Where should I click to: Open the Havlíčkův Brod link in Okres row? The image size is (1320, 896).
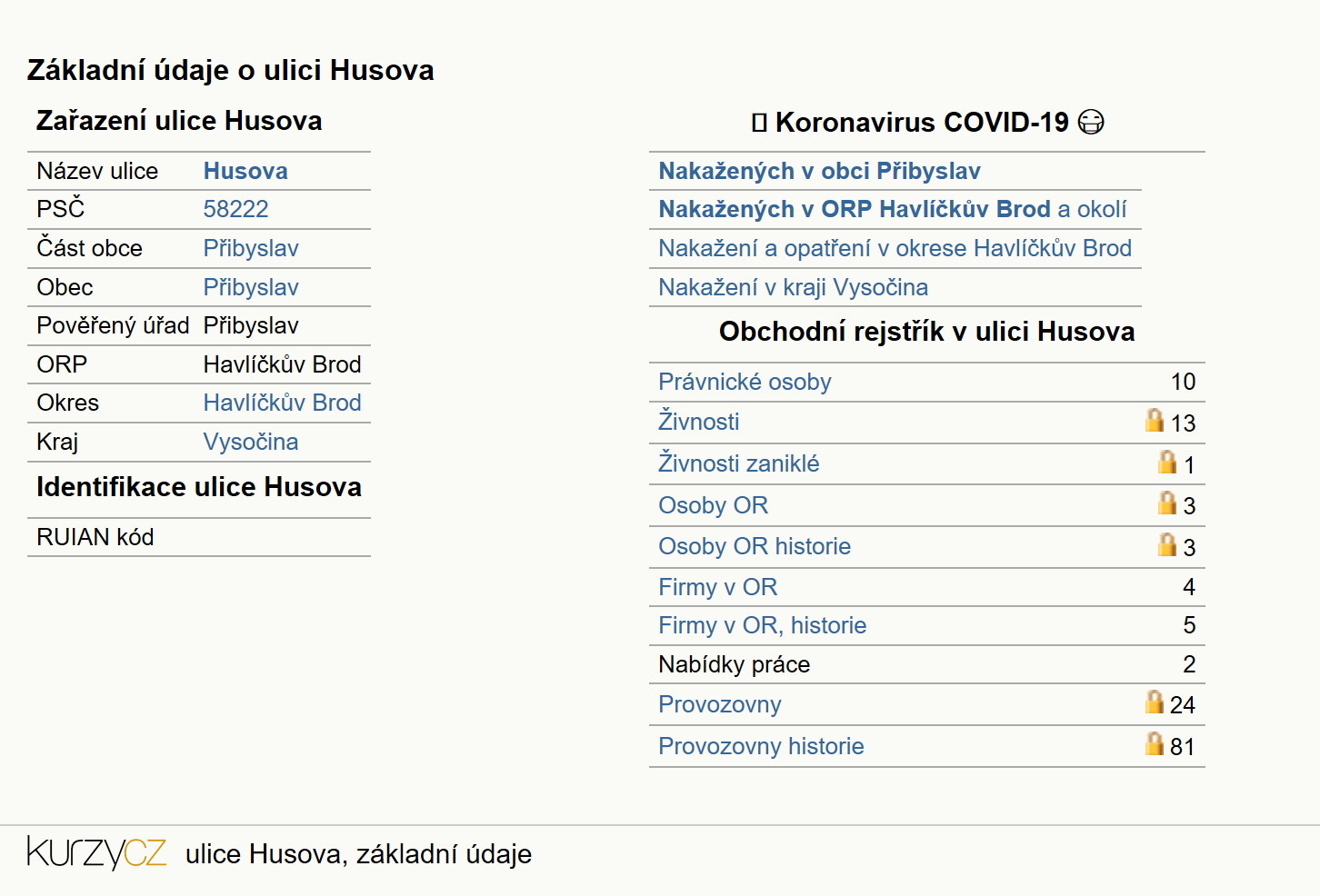[282, 403]
